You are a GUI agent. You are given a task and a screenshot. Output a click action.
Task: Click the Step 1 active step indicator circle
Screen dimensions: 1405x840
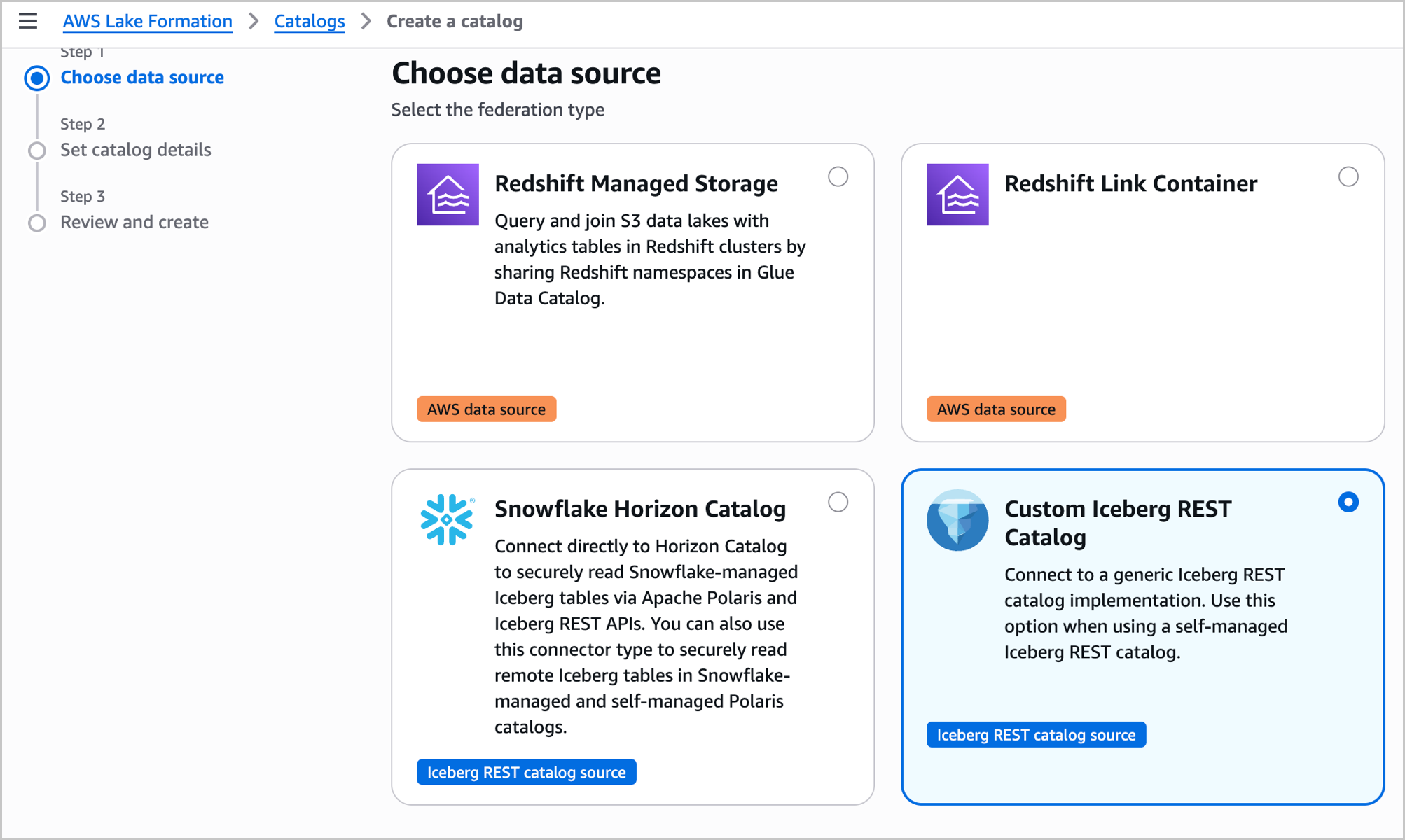(x=37, y=78)
